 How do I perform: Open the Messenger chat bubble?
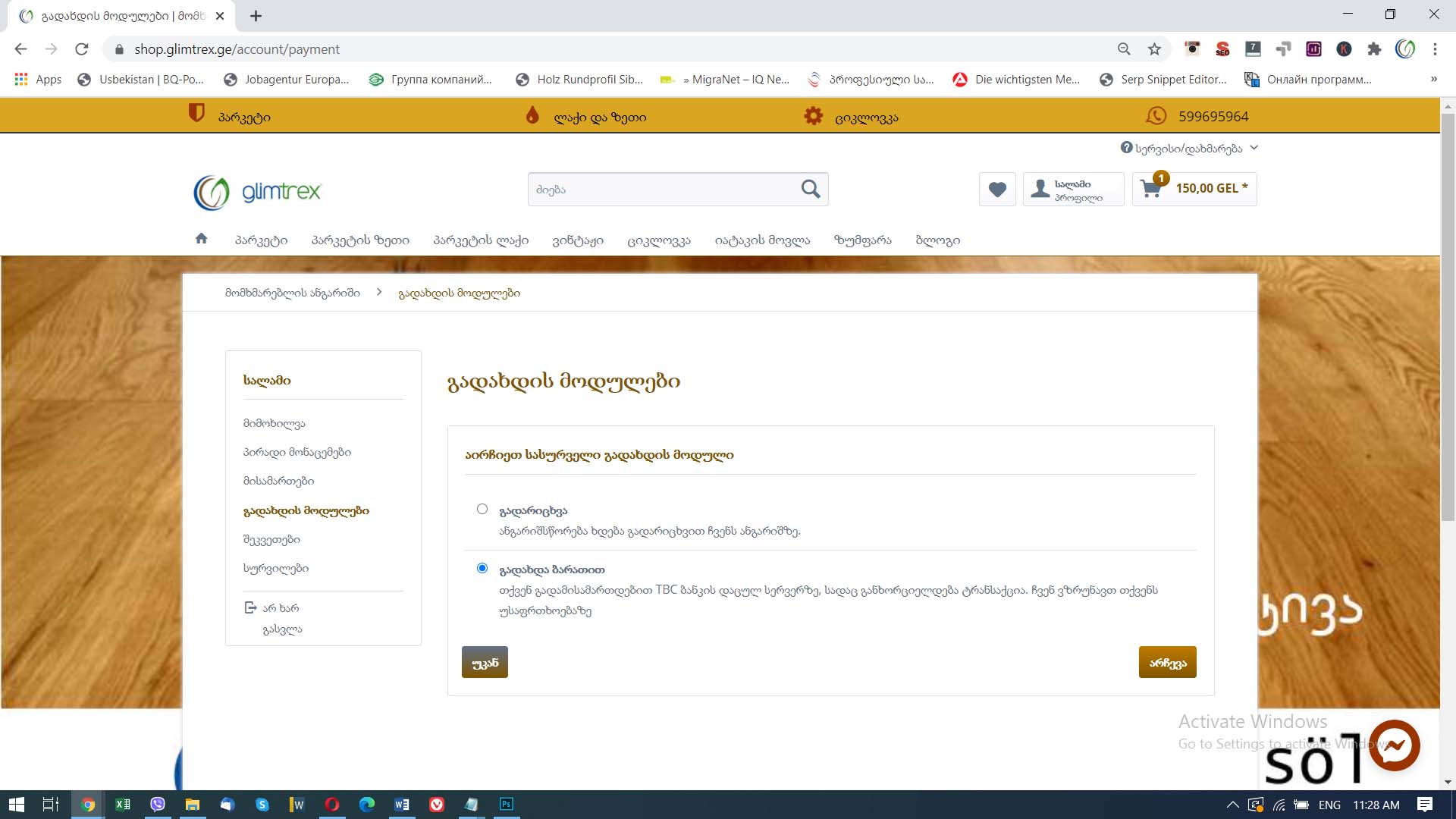(1394, 745)
